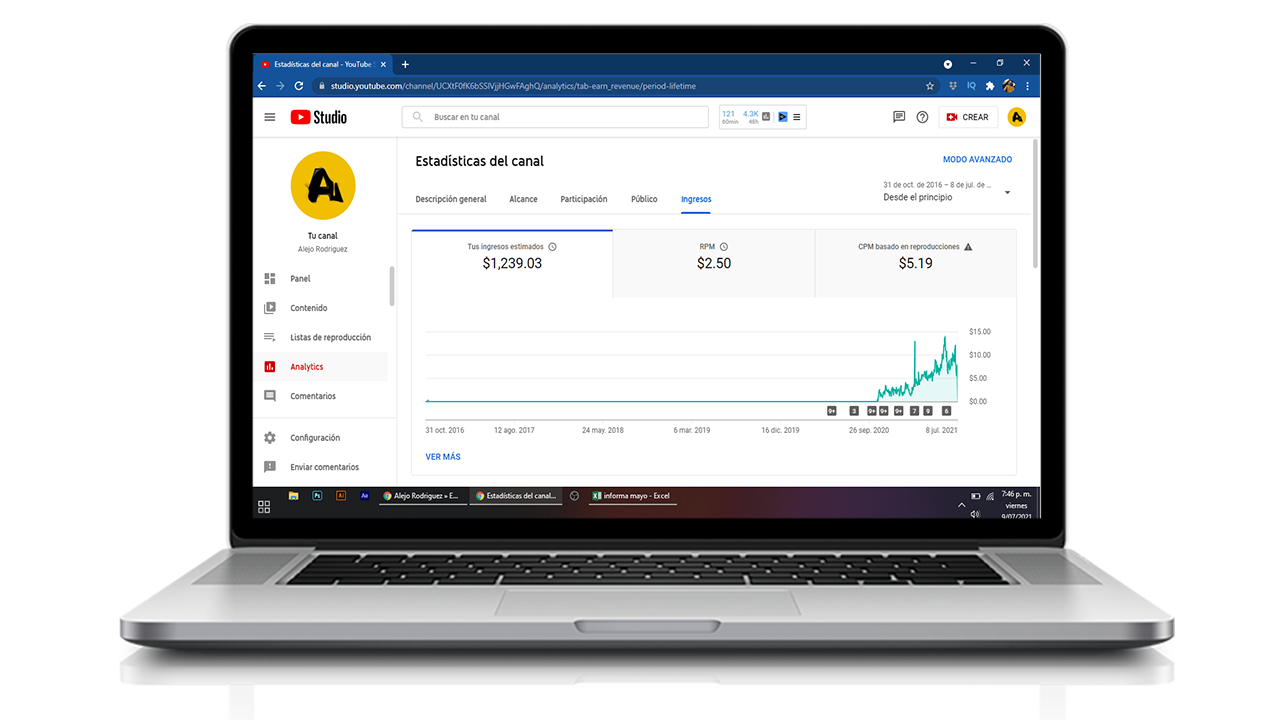Select CPM basado en reproducciones card
The image size is (1280, 720).
click(916, 263)
